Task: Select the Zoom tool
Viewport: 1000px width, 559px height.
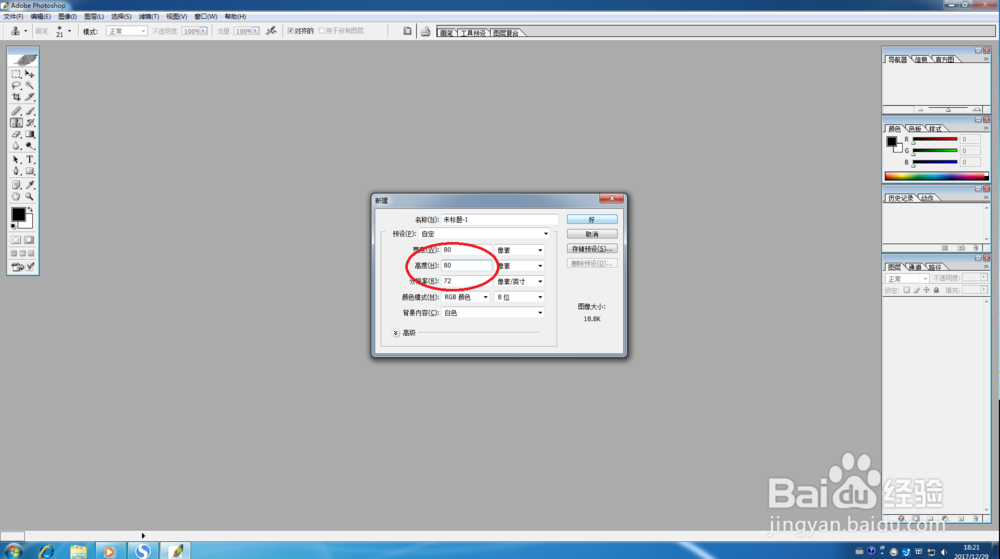Action: click(x=29, y=196)
